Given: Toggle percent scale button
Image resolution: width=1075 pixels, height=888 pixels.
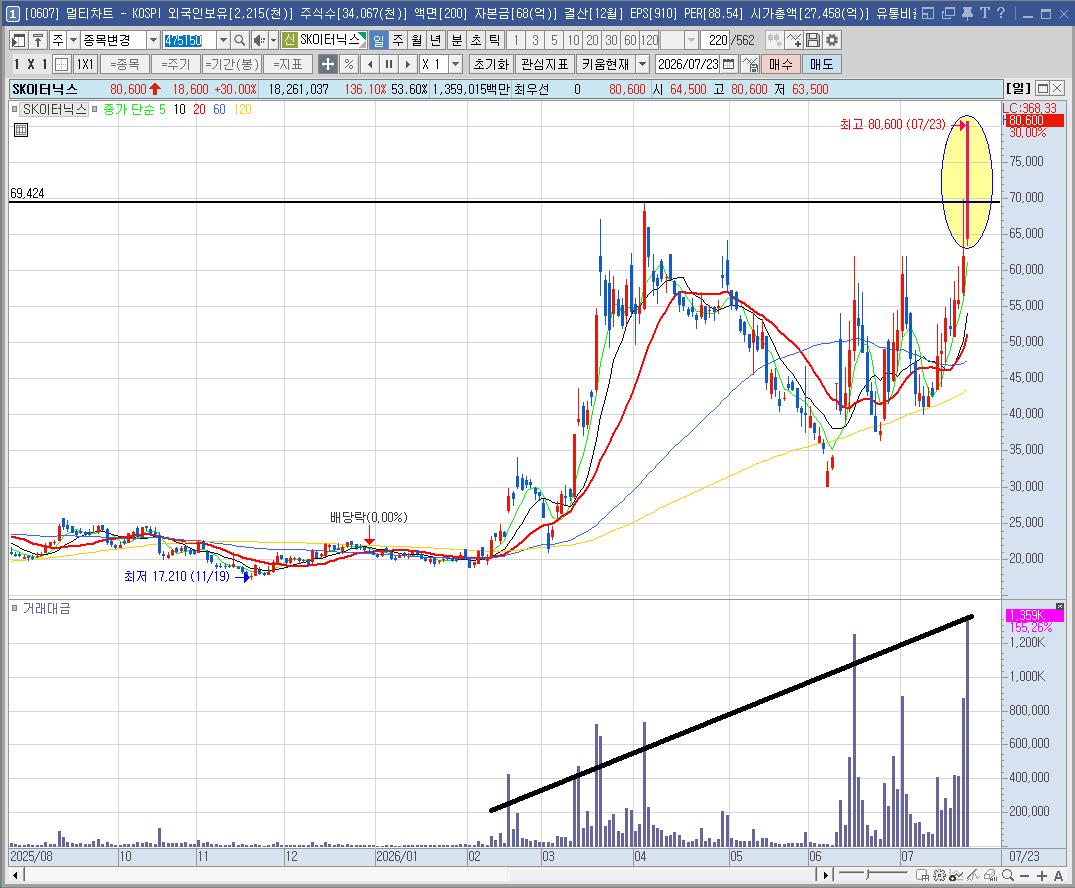Looking at the screenshot, I should click(x=349, y=64).
